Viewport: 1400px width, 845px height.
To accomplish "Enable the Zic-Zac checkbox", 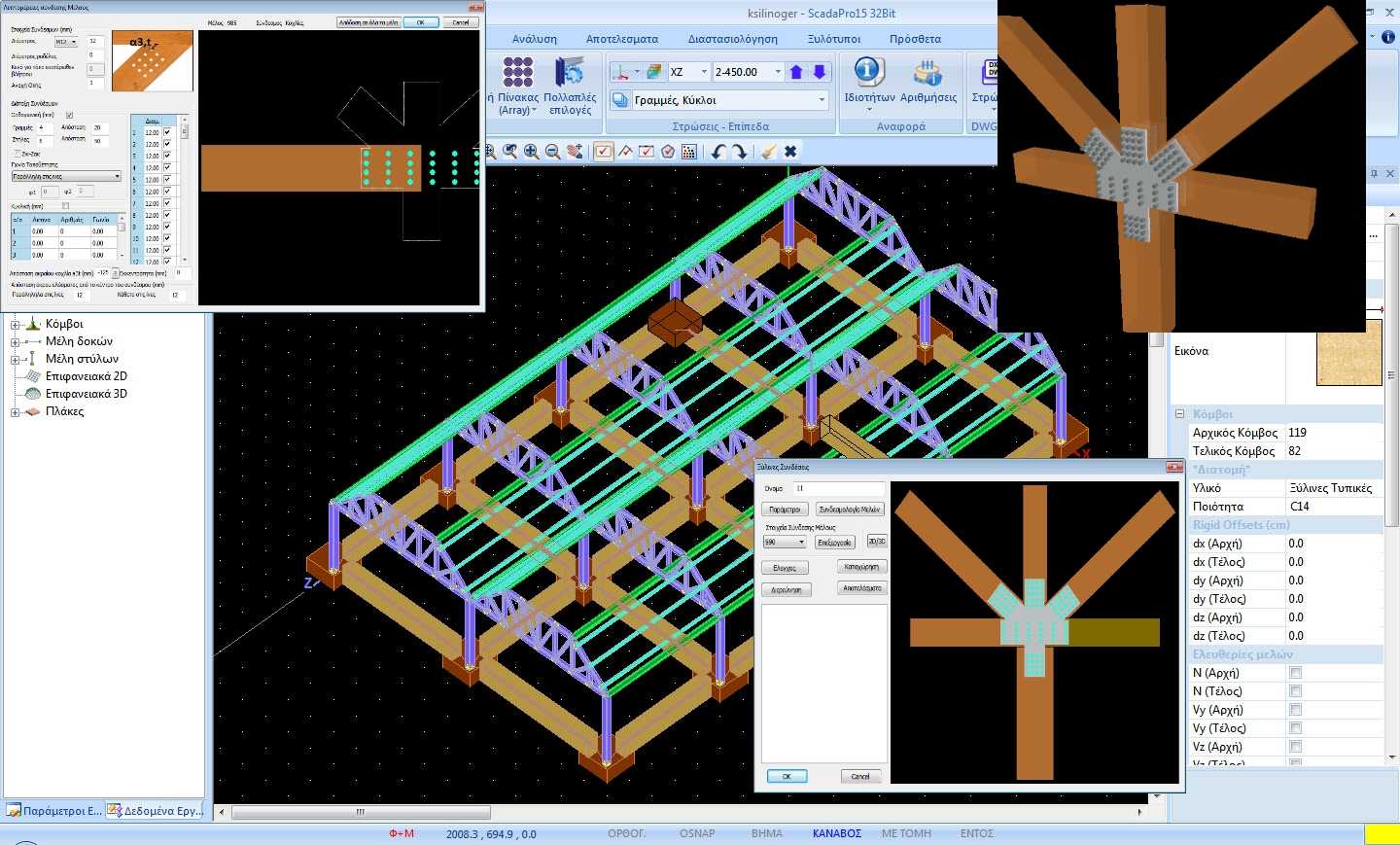I will [x=17, y=154].
